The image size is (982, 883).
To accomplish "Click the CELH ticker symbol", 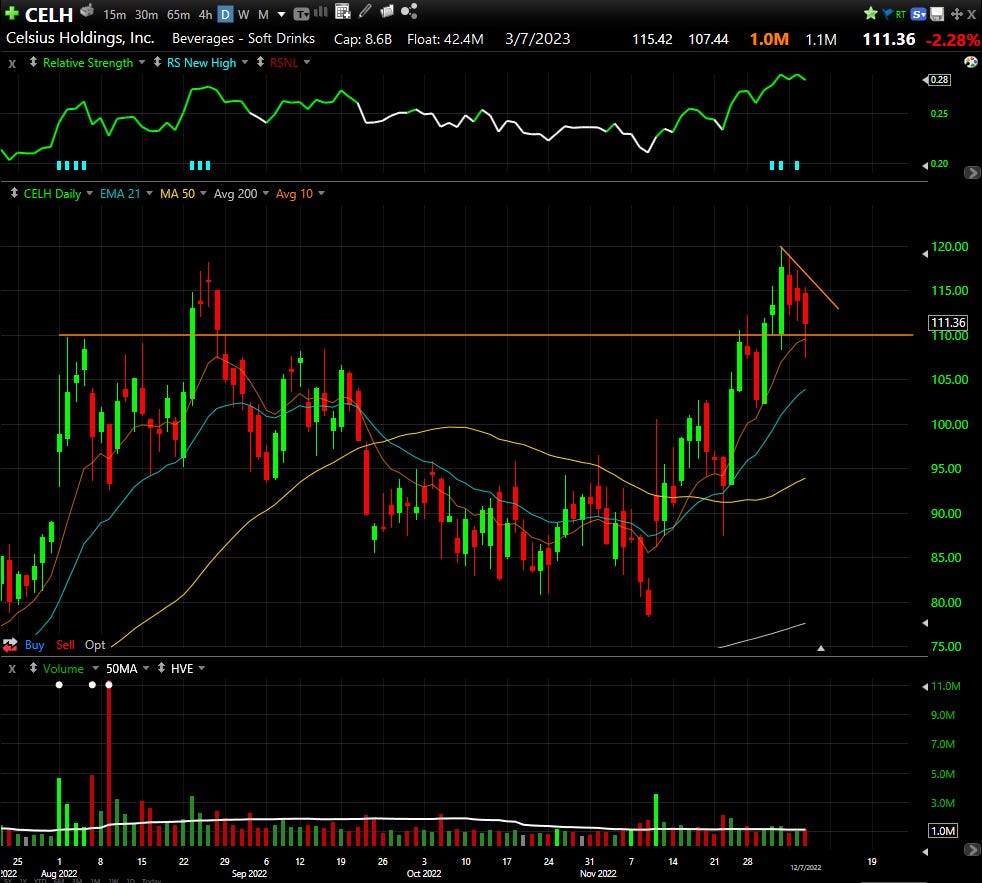I will (x=49, y=14).
